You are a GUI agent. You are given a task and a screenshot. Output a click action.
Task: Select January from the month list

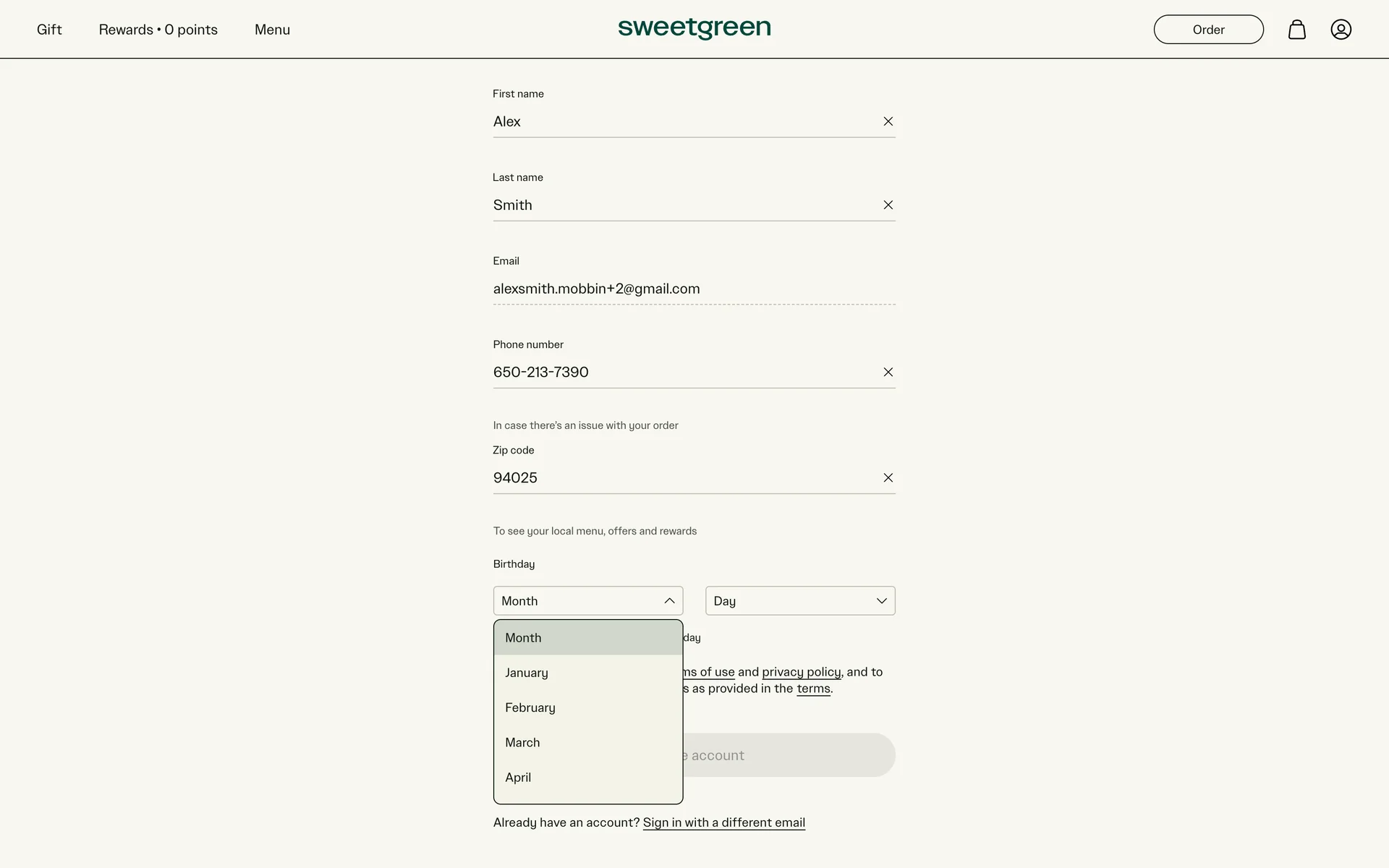(527, 673)
